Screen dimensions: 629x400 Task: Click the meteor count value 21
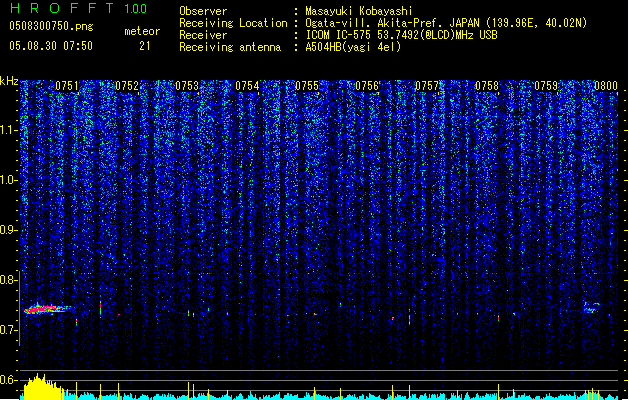145,46
